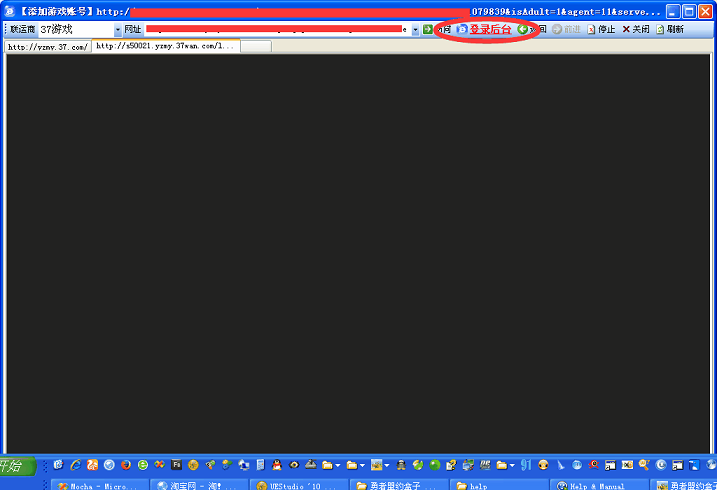Open the orange headphones face icon

(543, 465)
